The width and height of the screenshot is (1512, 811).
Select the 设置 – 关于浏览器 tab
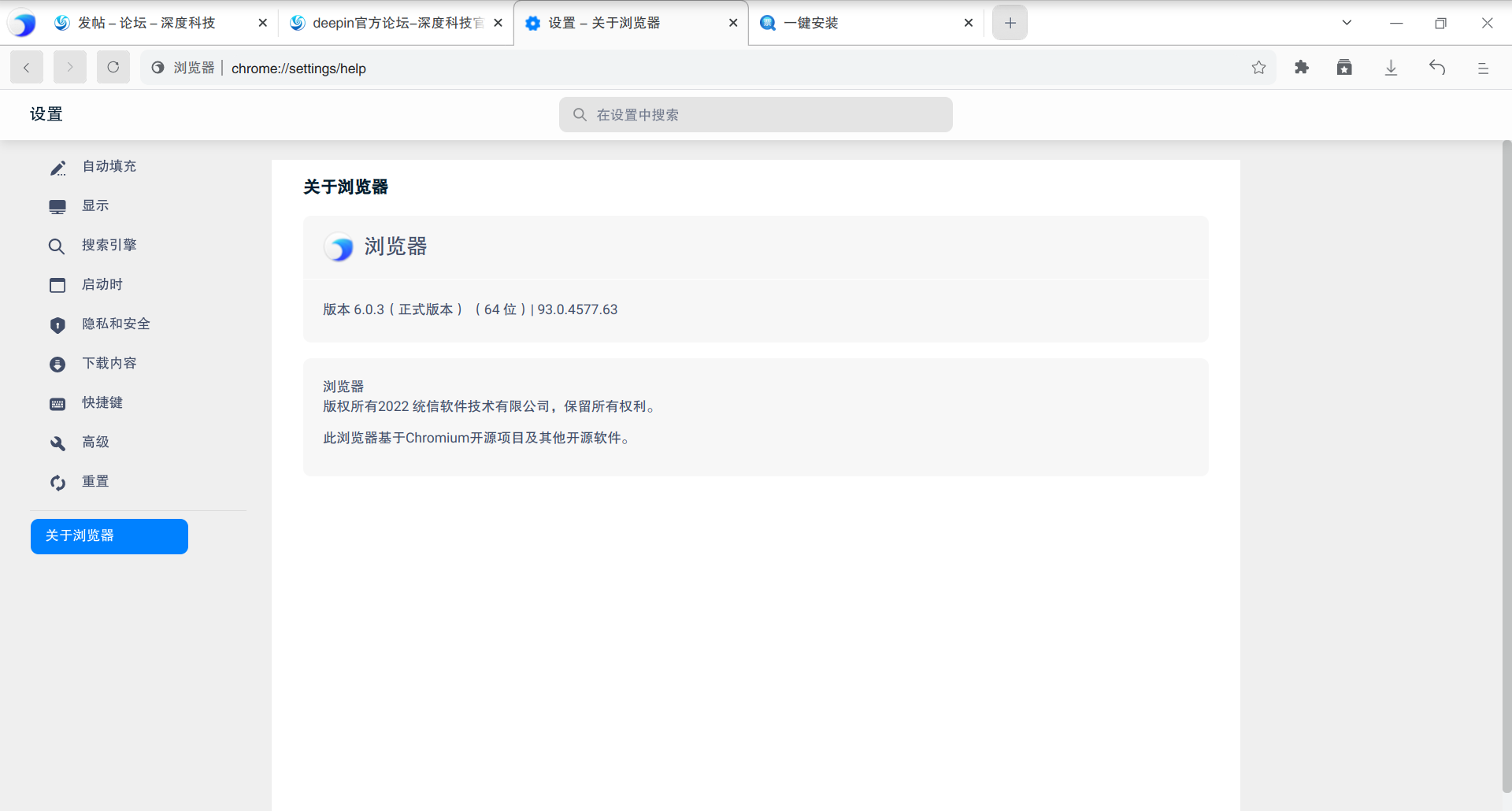point(604,23)
